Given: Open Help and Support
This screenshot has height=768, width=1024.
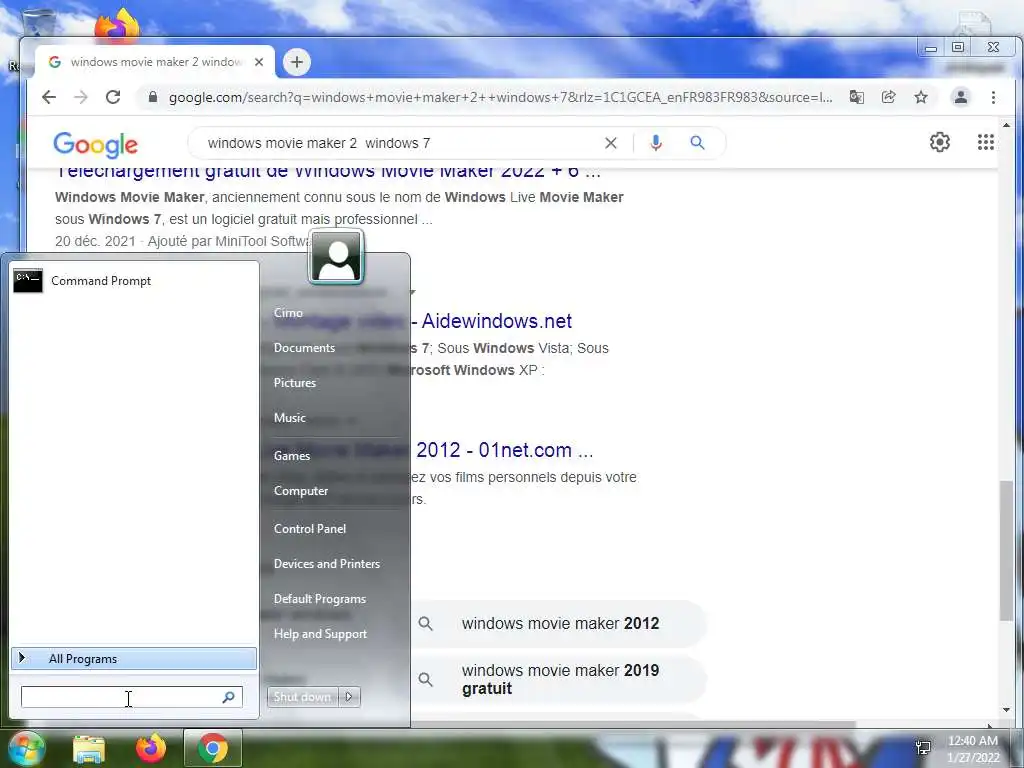Looking at the screenshot, I should 320,634.
